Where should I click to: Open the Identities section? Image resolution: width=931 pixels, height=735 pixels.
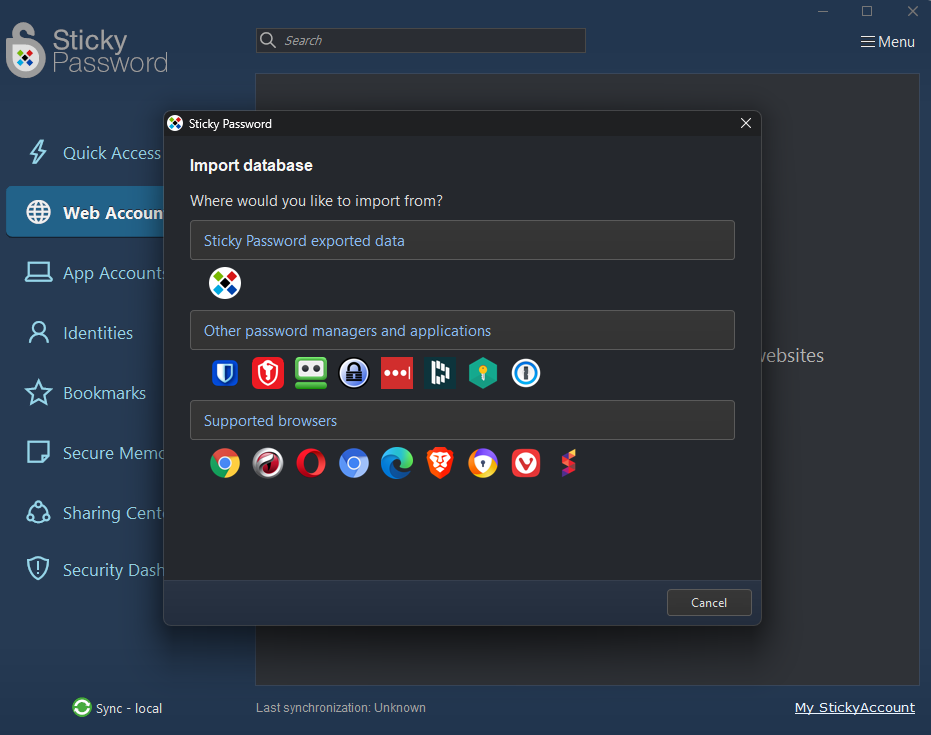coord(85,332)
